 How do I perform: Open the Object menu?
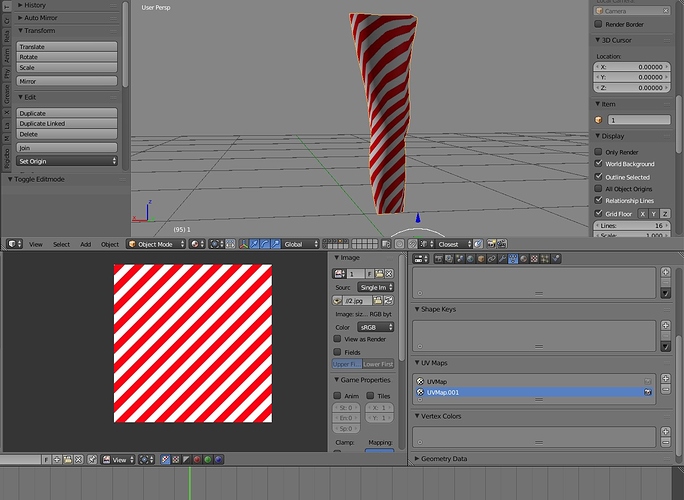110,244
